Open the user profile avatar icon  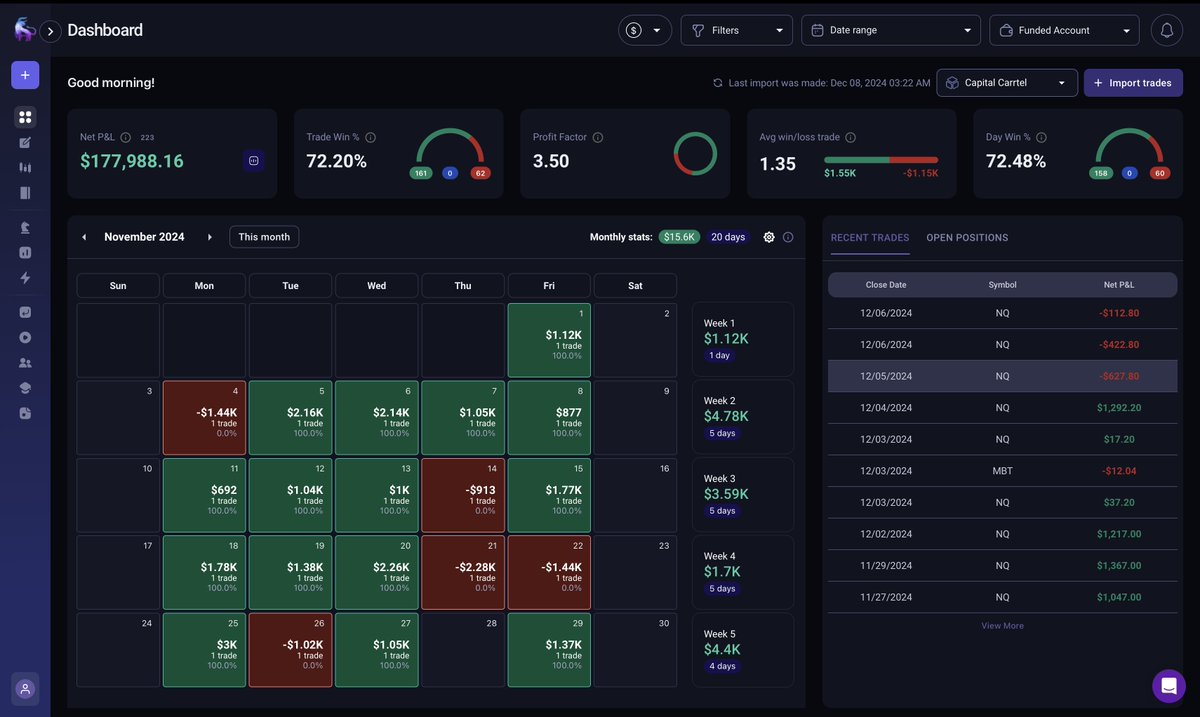(x=25, y=688)
